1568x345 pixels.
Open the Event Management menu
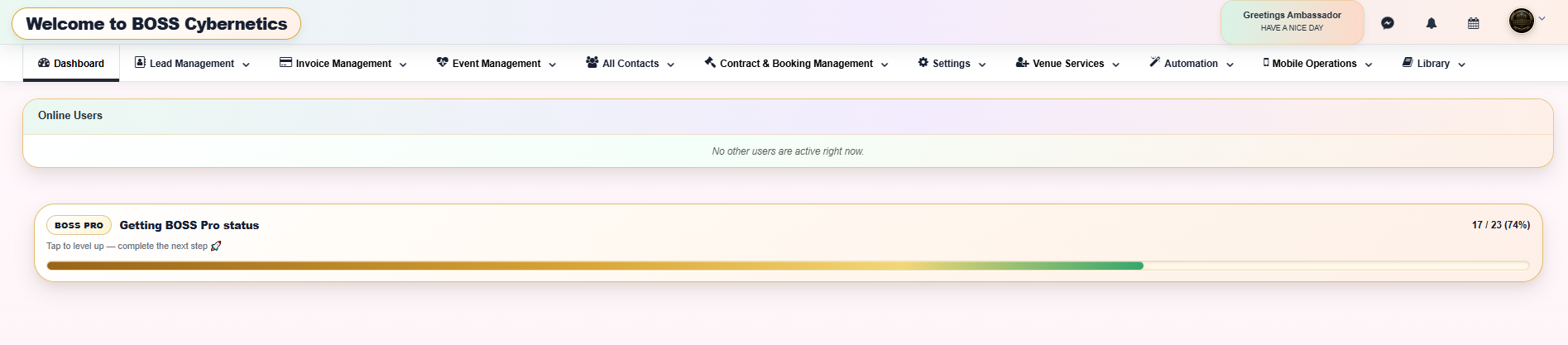(x=496, y=64)
